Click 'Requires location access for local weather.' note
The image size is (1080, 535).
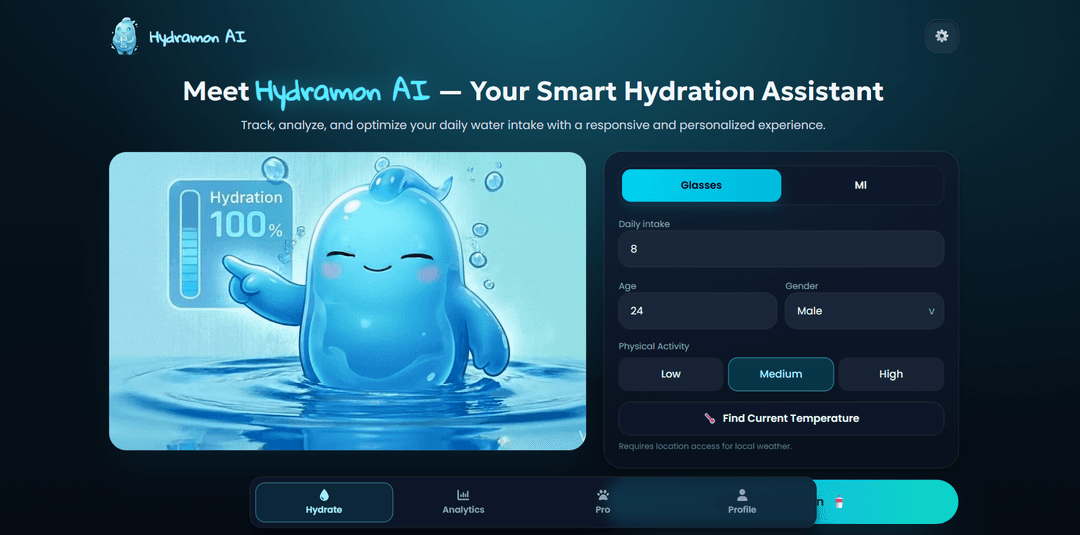click(705, 446)
